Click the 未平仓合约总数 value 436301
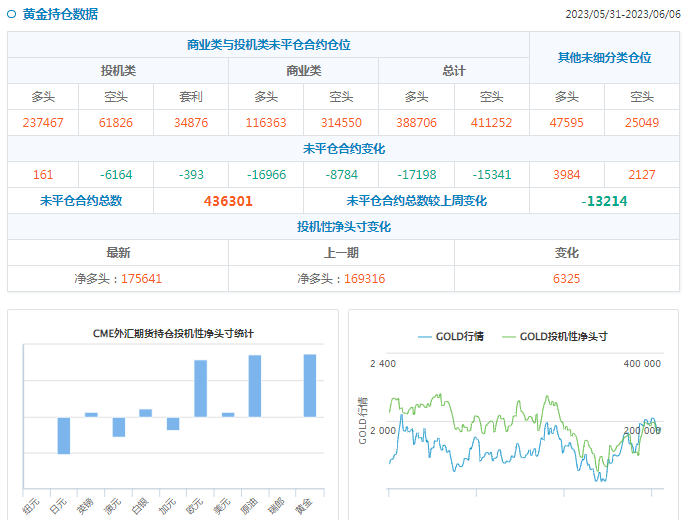693x520 pixels. pyautogui.click(x=228, y=201)
